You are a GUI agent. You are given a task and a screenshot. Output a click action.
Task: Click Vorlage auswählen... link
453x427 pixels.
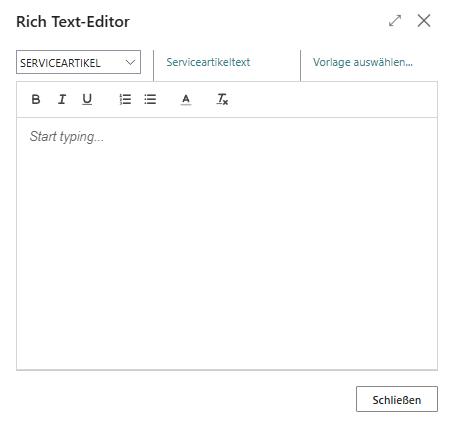click(363, 62)
